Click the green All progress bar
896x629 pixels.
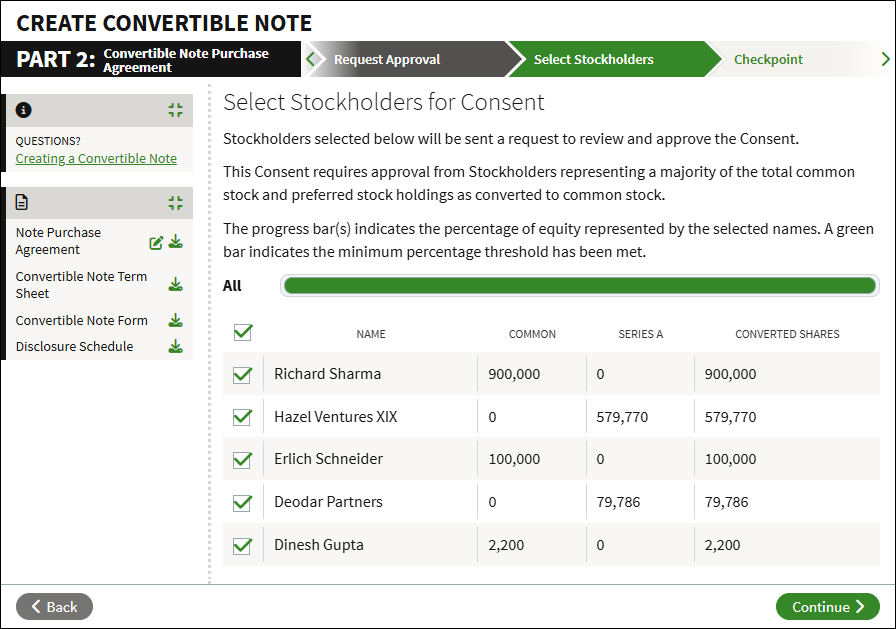coord(579,286)
